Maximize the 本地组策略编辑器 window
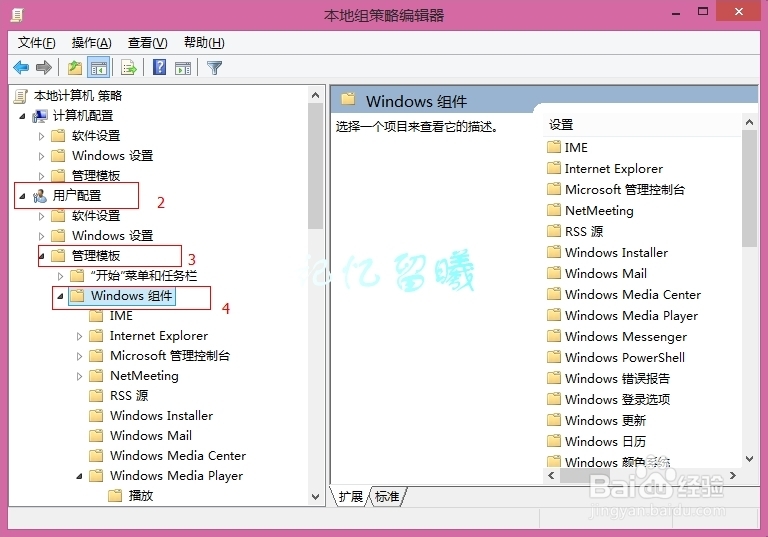 click(703, 12)
